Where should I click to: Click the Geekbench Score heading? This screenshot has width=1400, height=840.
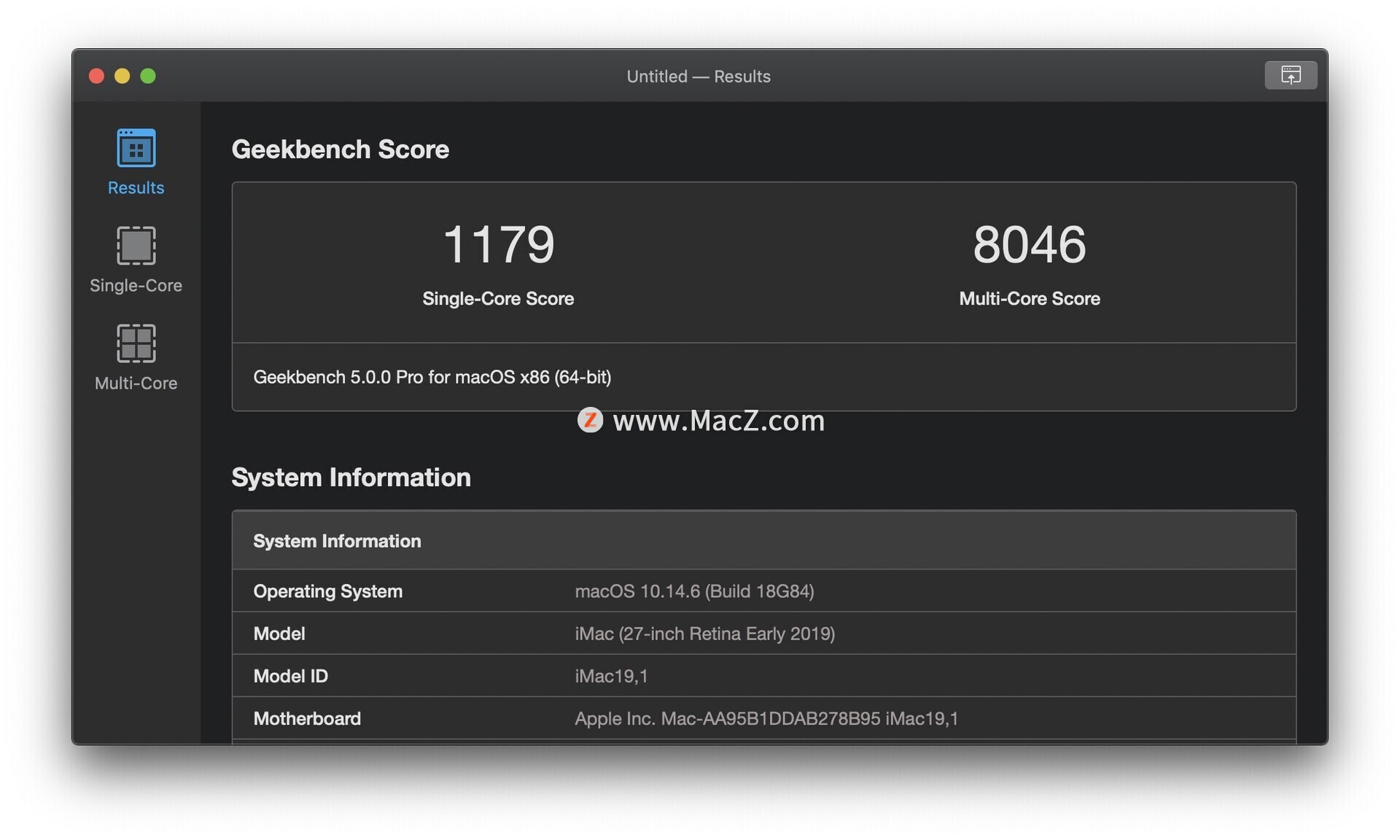tap(340, 149)
